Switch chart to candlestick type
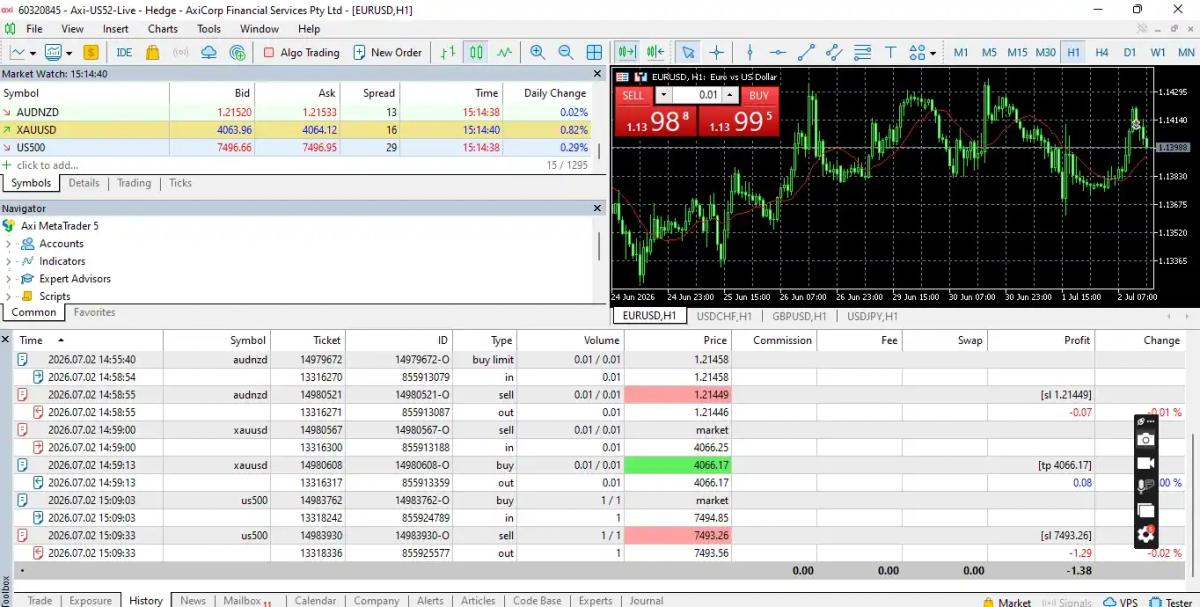 [476, 52]
